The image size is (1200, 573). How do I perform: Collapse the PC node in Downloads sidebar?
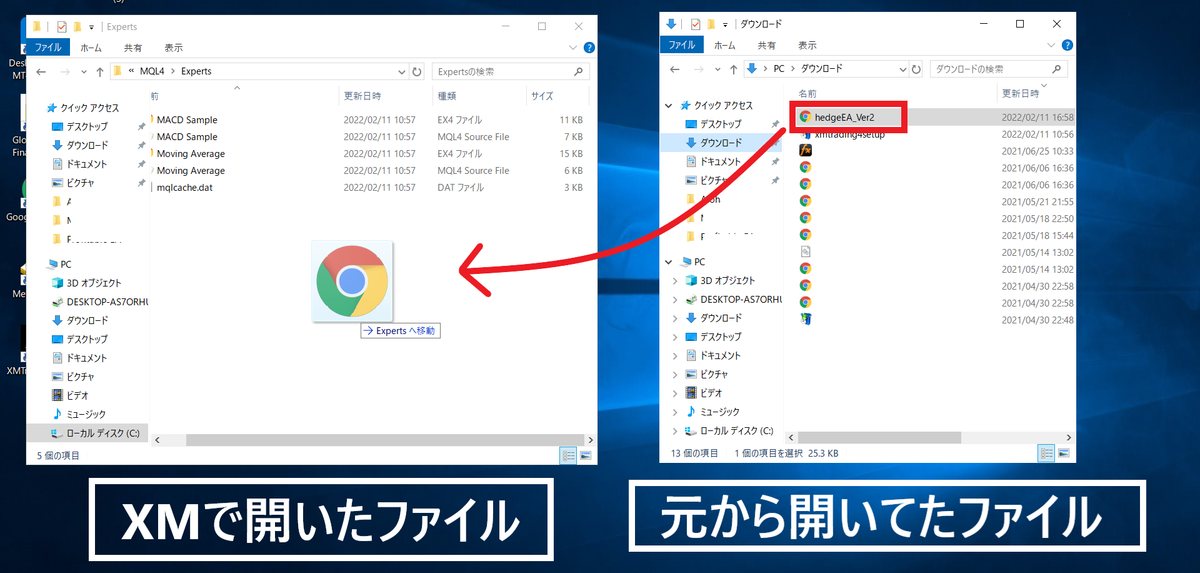pyautogui.click(x=671, y=261)
